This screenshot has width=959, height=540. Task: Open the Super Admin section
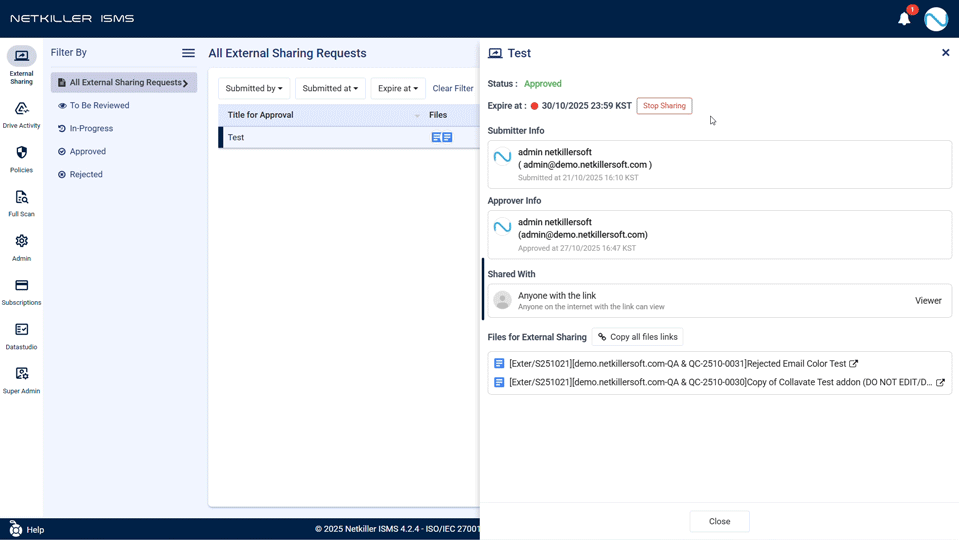point(21,379)
